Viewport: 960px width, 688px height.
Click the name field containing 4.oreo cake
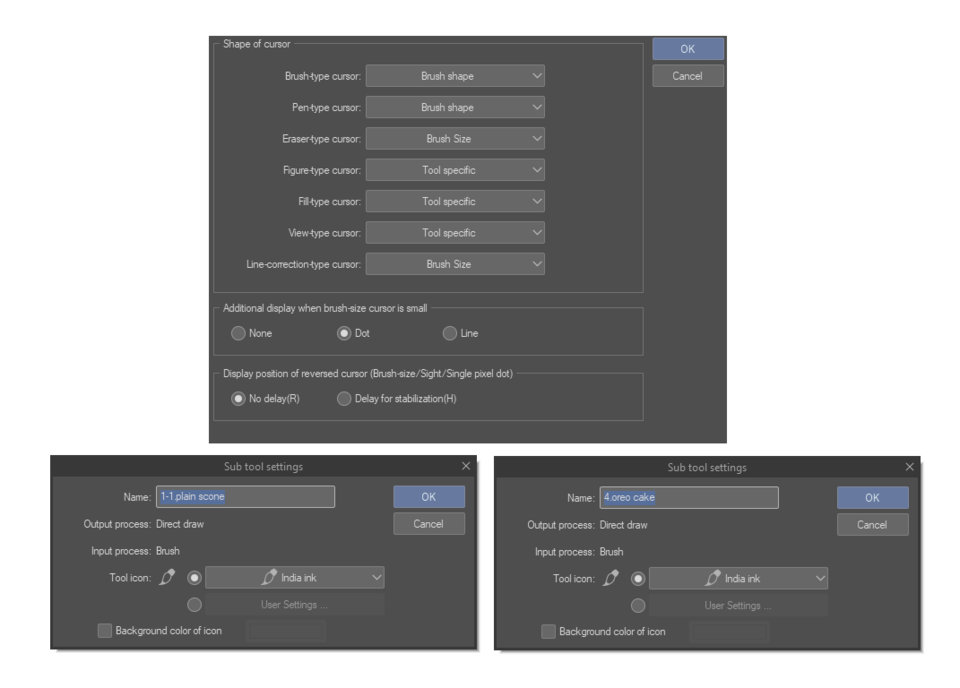[x=689, y=498]
